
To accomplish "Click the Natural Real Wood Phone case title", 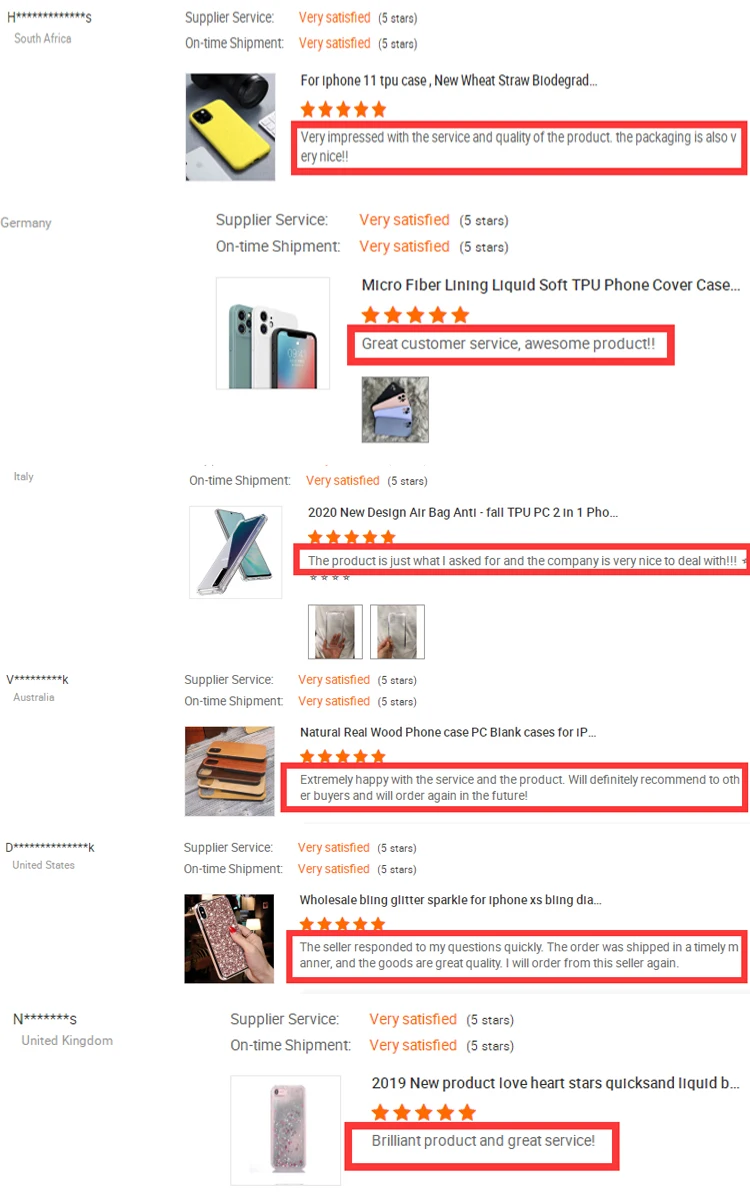I will (448, 732).
